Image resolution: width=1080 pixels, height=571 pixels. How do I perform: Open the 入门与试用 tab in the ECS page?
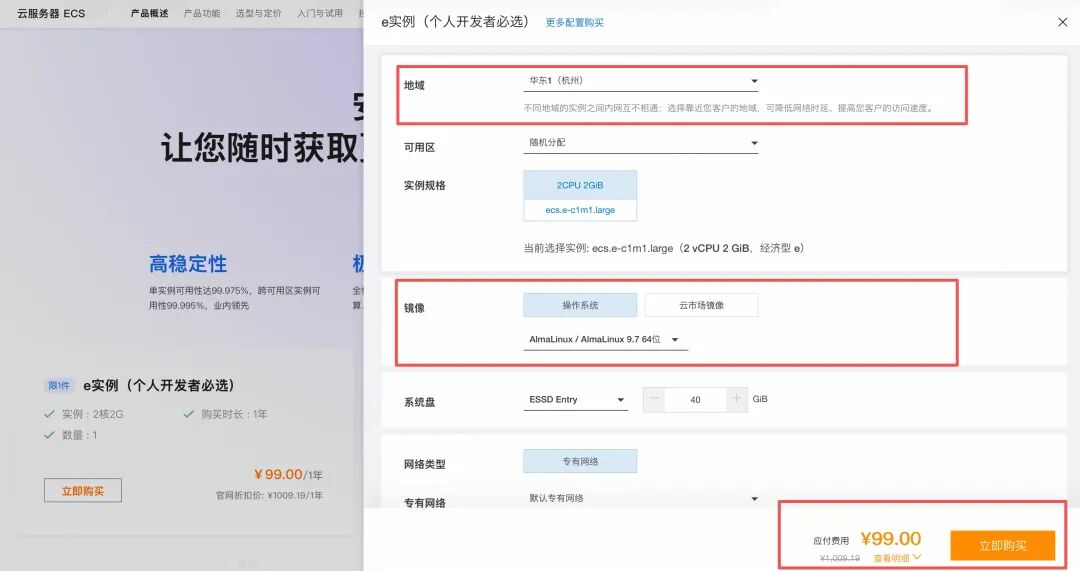tap(320, 13)
